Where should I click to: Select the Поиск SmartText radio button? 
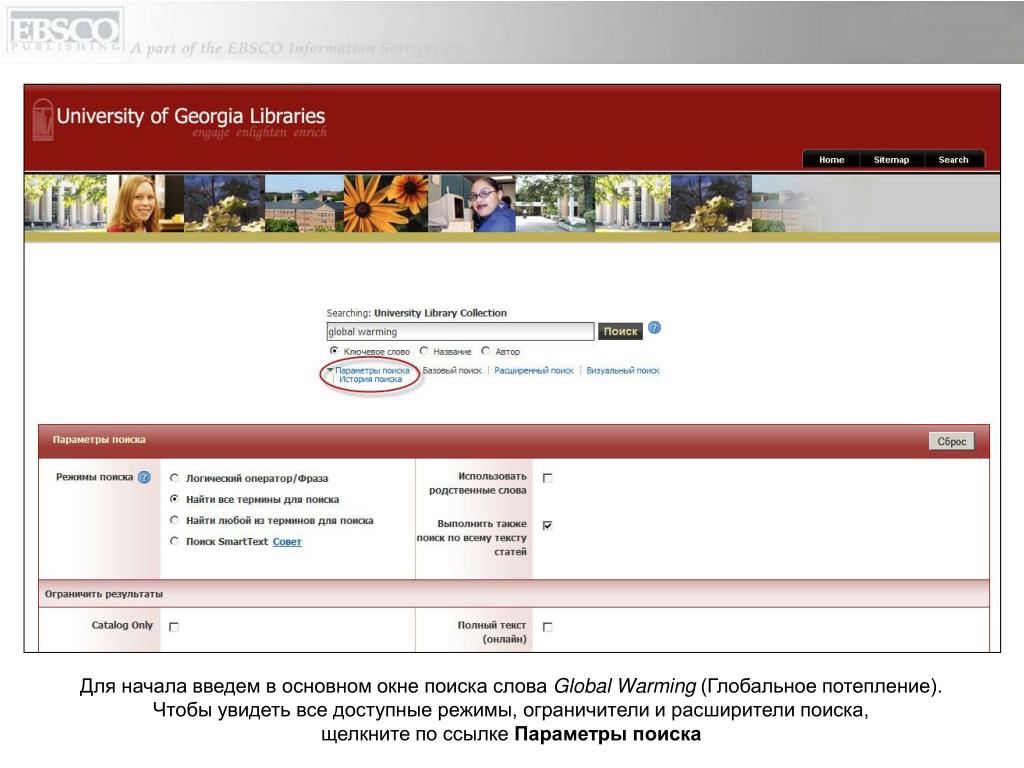[174, 541]
